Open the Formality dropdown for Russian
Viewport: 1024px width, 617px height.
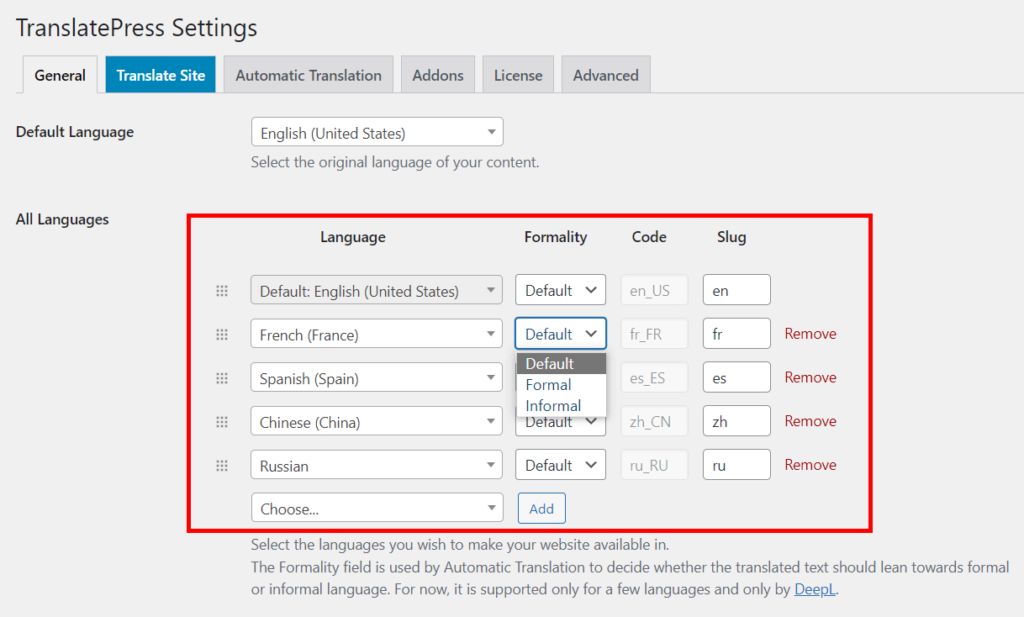[560, 464]
